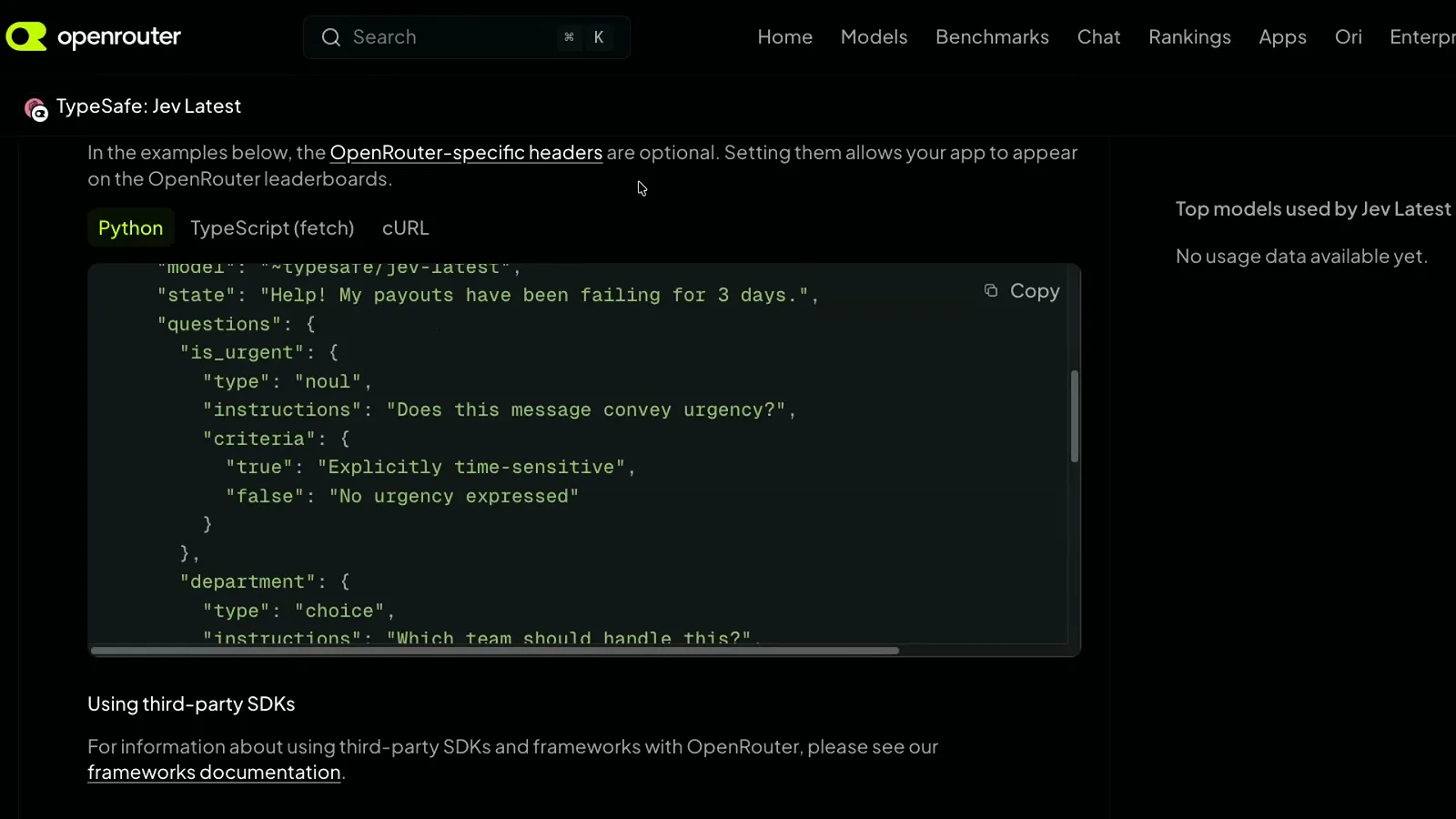Open the Models nav item
This screenshot has height=819, width=1456.
click(x=874, y=37)
